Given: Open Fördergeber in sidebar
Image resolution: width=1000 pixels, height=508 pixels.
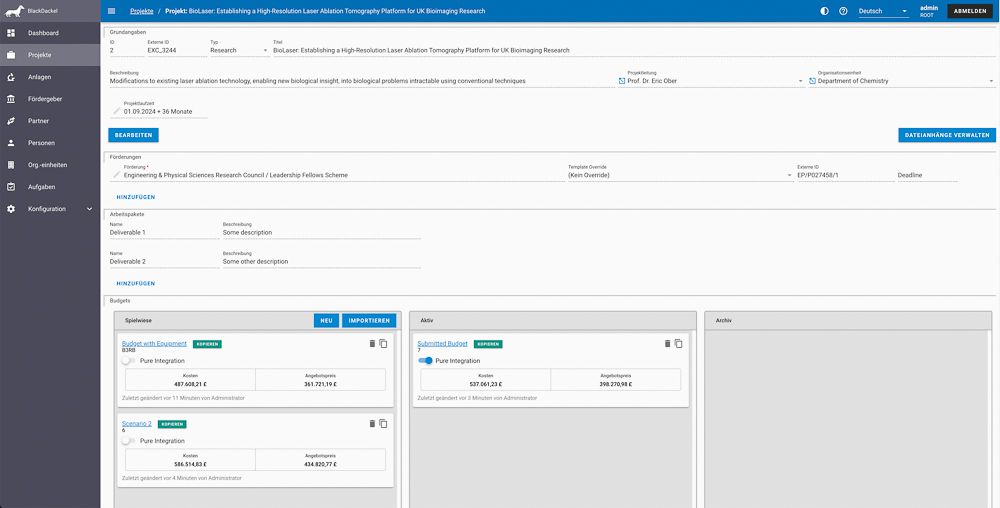Looking at the screenshot, I should pyautogui.click(x=50, y=99).
